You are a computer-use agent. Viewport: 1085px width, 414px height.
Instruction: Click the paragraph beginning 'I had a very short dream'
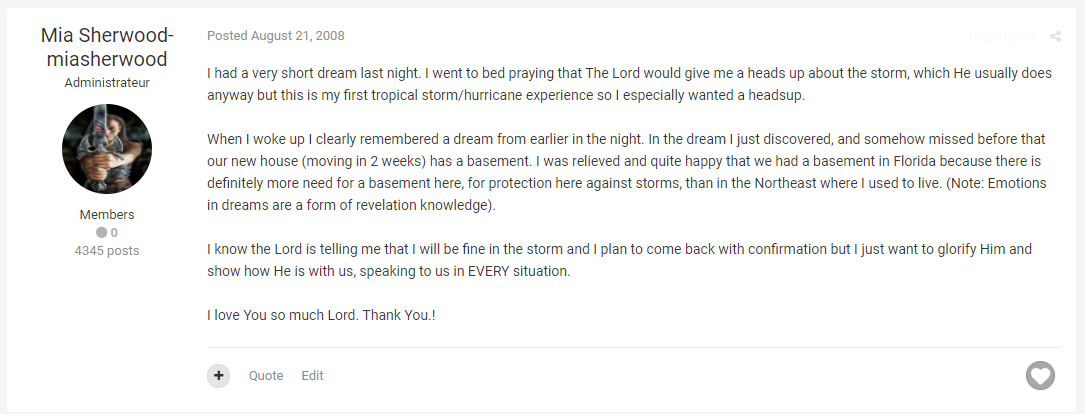pyautogui.click(x=629, y=84)
